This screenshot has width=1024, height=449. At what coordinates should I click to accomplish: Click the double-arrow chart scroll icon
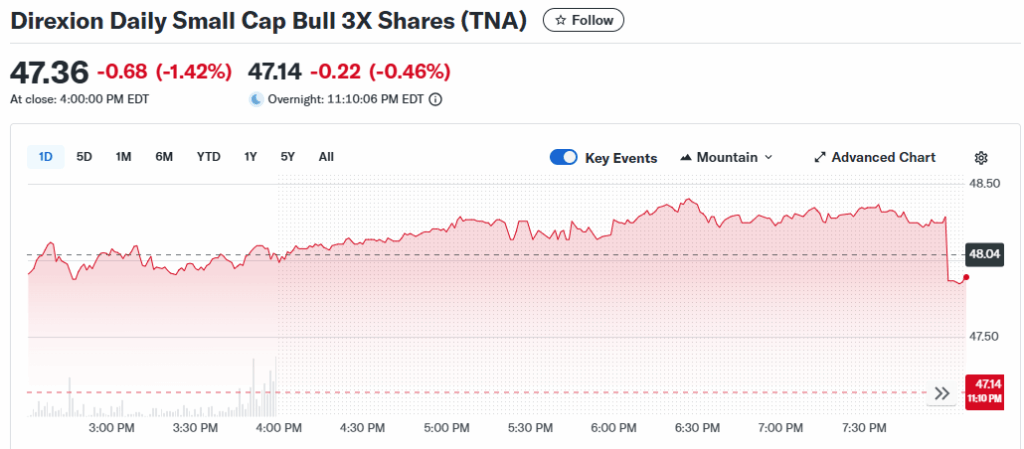pos(941,393)
